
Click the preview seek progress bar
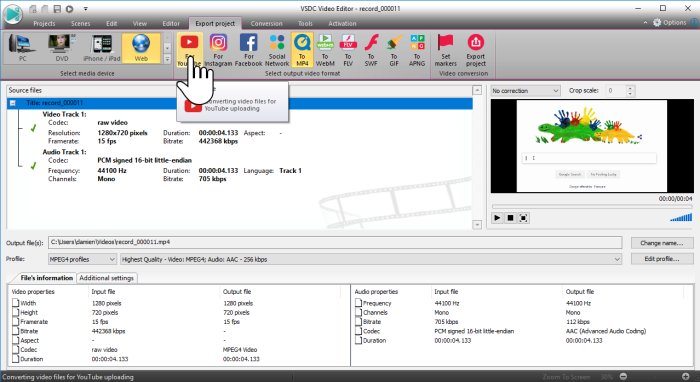click(592, 207)
